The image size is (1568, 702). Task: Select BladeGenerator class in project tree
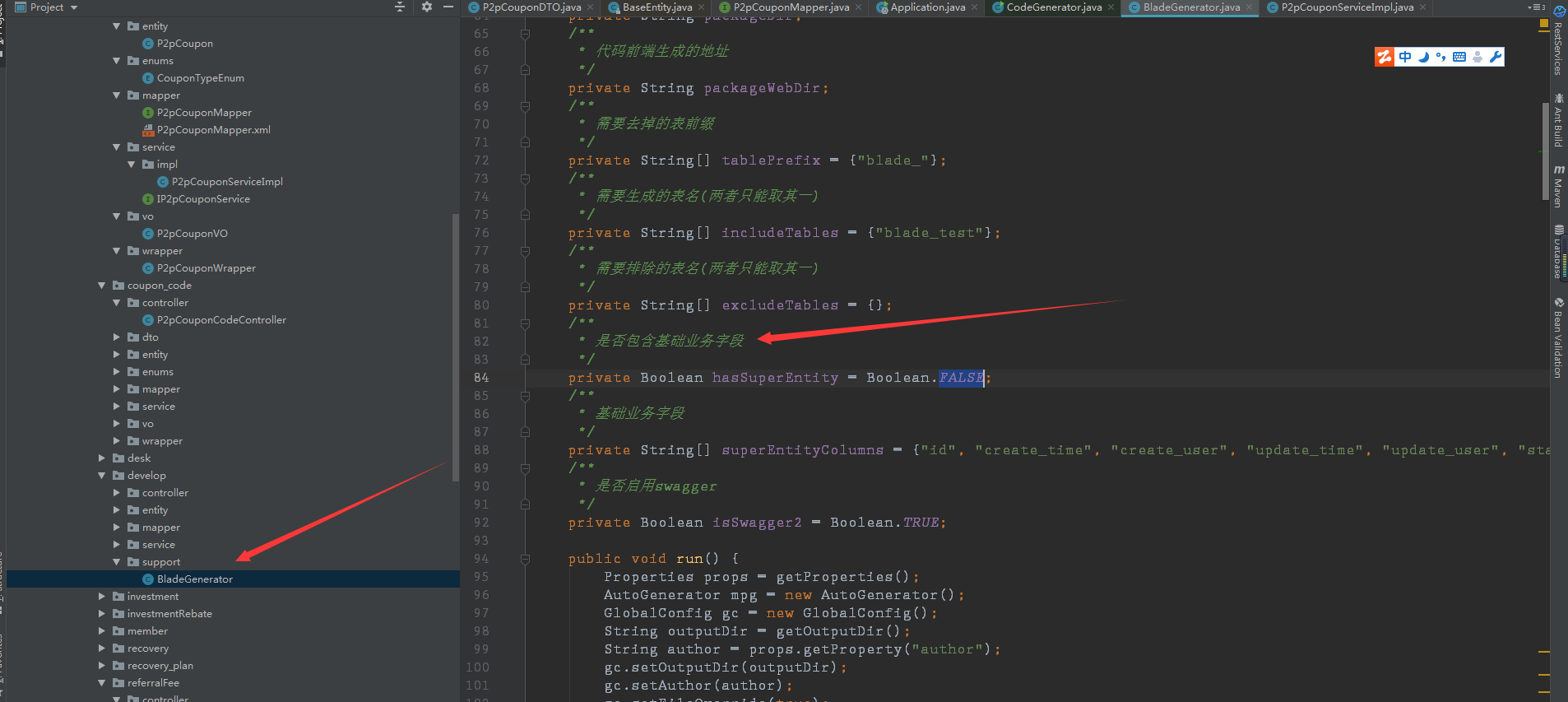195,579
